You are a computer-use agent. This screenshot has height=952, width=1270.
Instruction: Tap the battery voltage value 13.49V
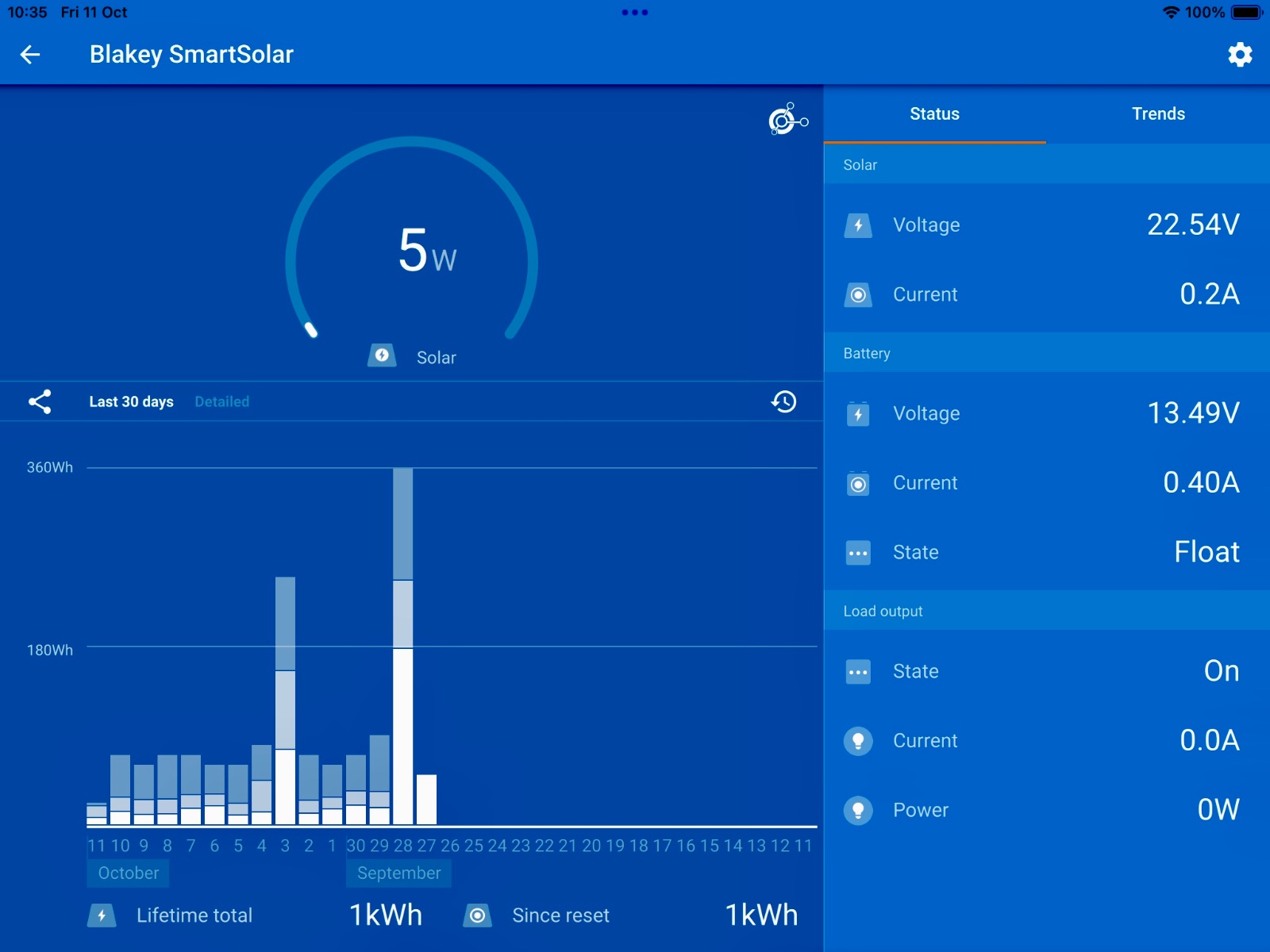(x=1193, y=413)
